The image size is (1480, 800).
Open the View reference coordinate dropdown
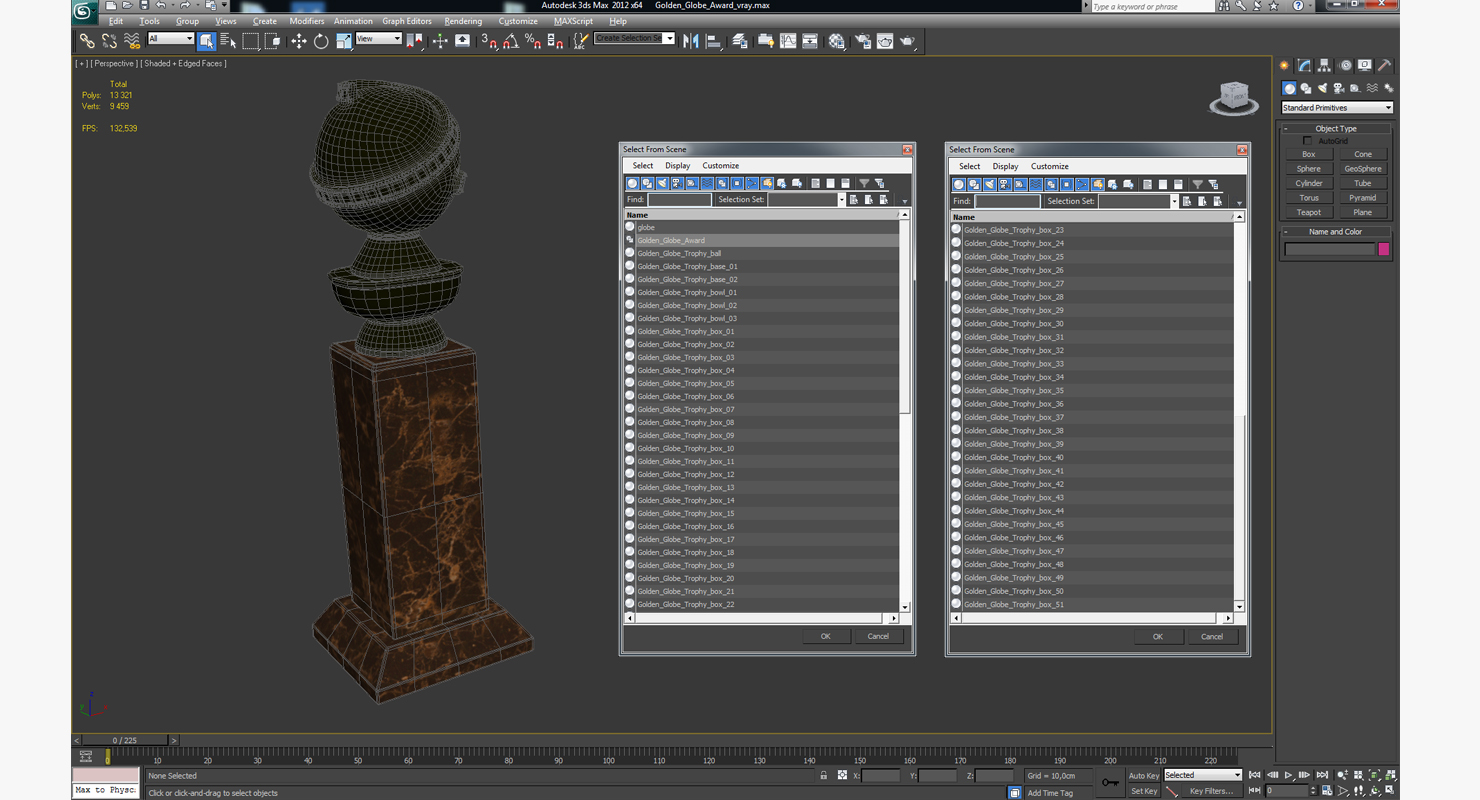[x=378, y=39]
